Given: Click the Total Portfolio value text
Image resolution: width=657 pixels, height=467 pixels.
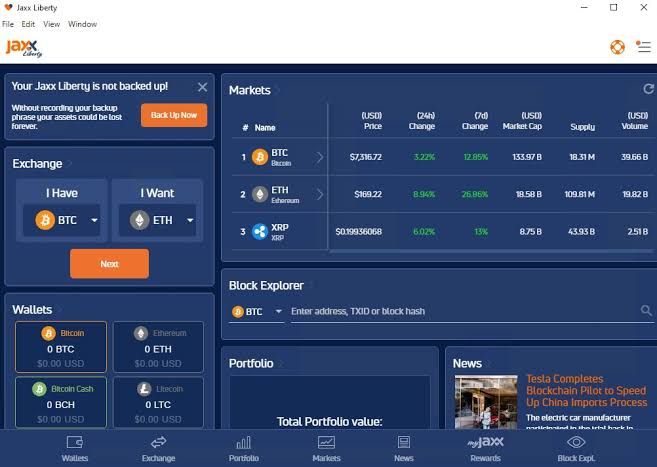Looking at the screenshot, I should pos(329,422).
